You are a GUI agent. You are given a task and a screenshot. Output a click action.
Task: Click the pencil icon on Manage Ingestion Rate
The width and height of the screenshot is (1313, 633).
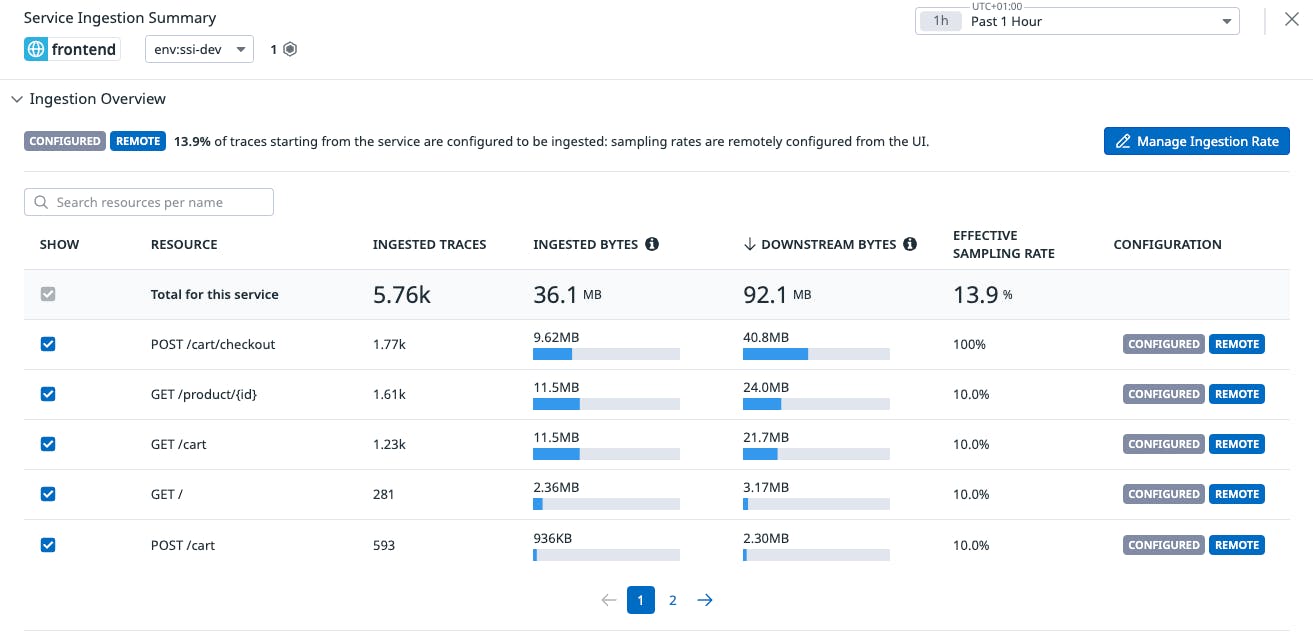click(1123, 141)
